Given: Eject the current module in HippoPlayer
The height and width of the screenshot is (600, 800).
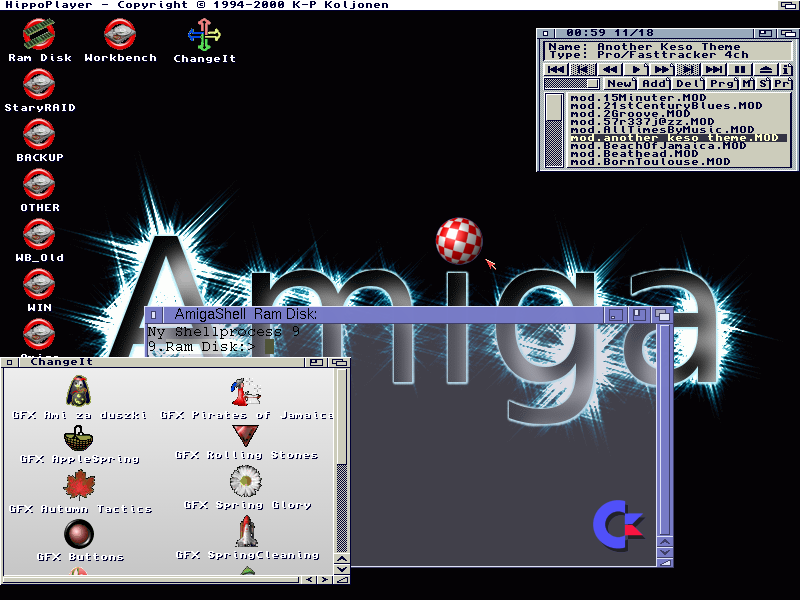Looking at the screenshot, I should coord(766,69).
